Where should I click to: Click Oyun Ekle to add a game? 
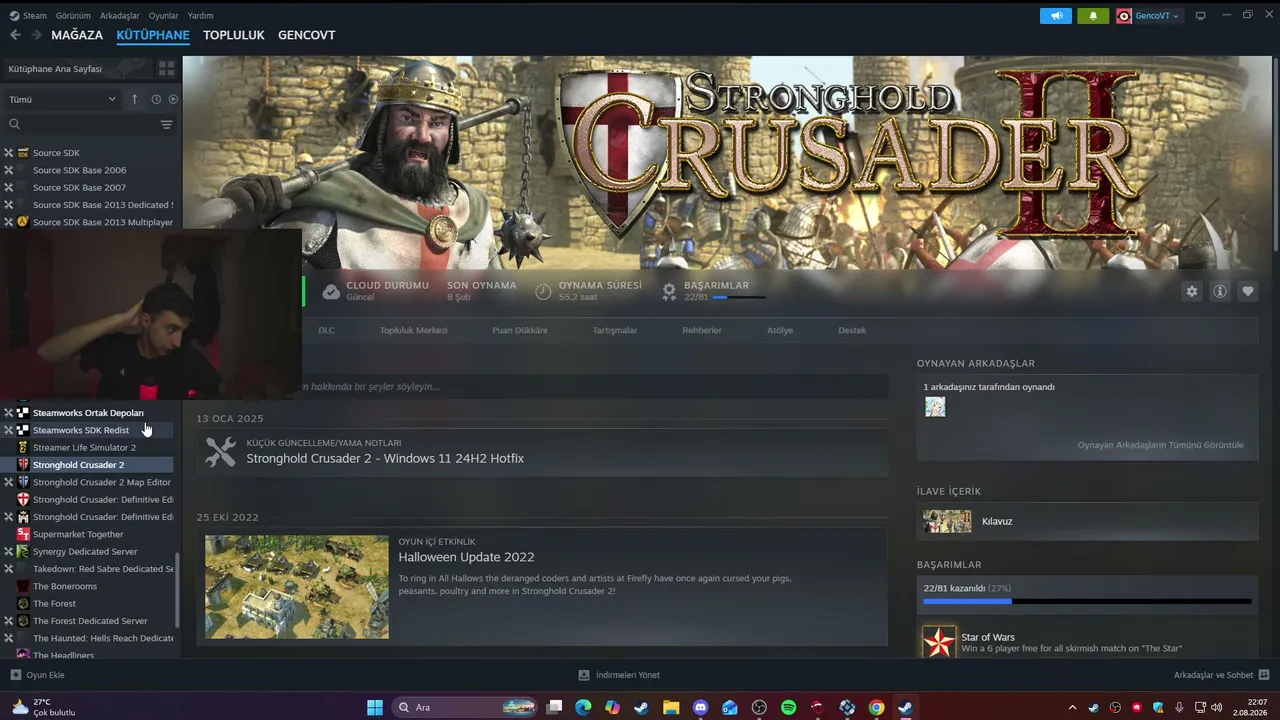(x=37, y=675)
